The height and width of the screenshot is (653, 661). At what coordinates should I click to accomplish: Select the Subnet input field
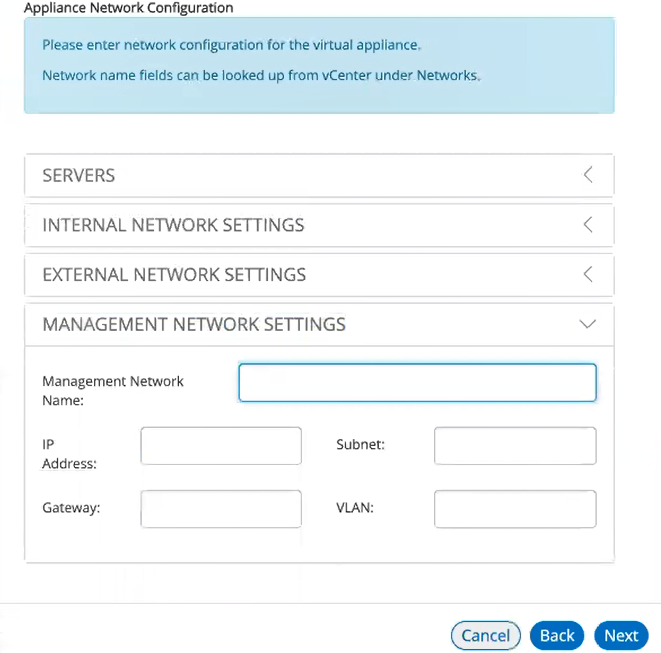(515, 446)
